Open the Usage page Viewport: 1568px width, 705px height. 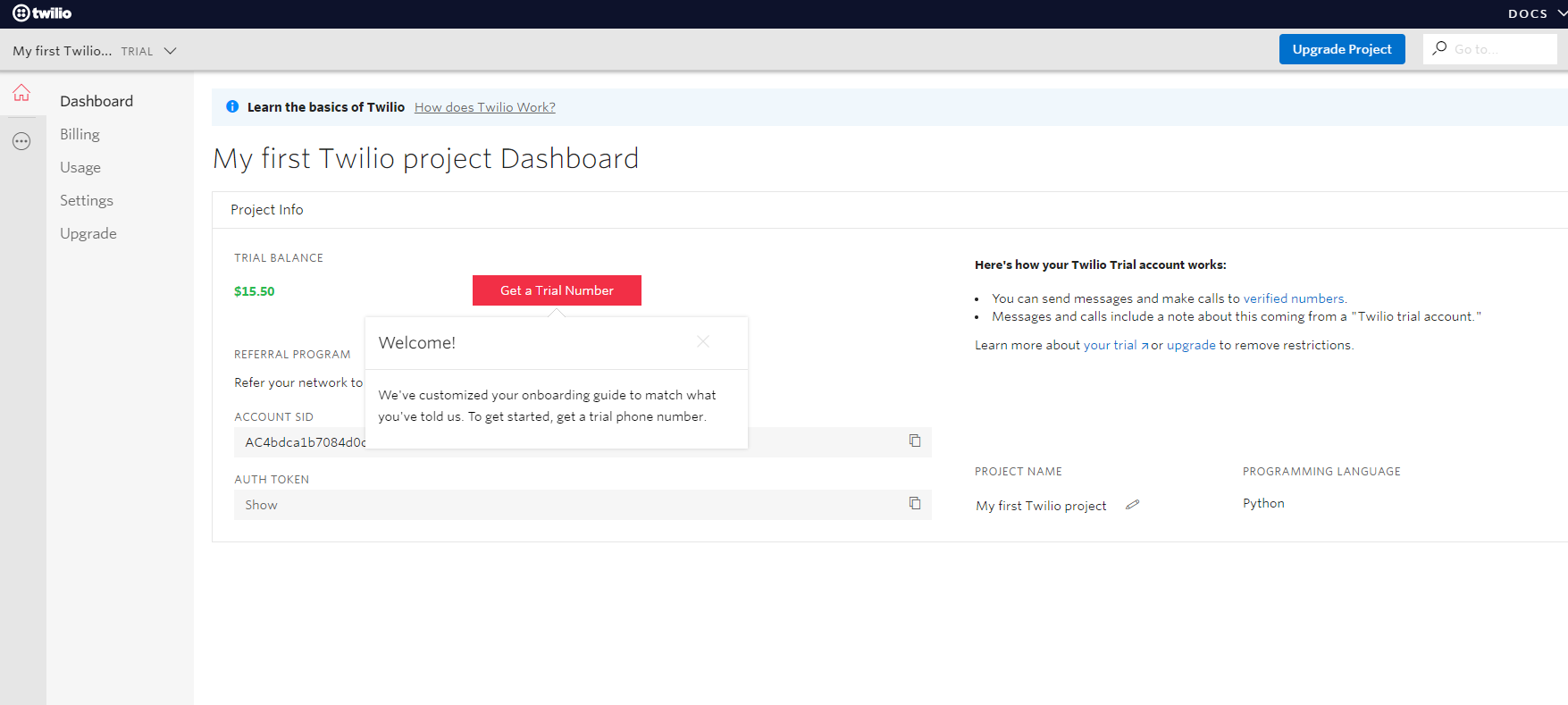pyautogui.click(x=80, y=167)
